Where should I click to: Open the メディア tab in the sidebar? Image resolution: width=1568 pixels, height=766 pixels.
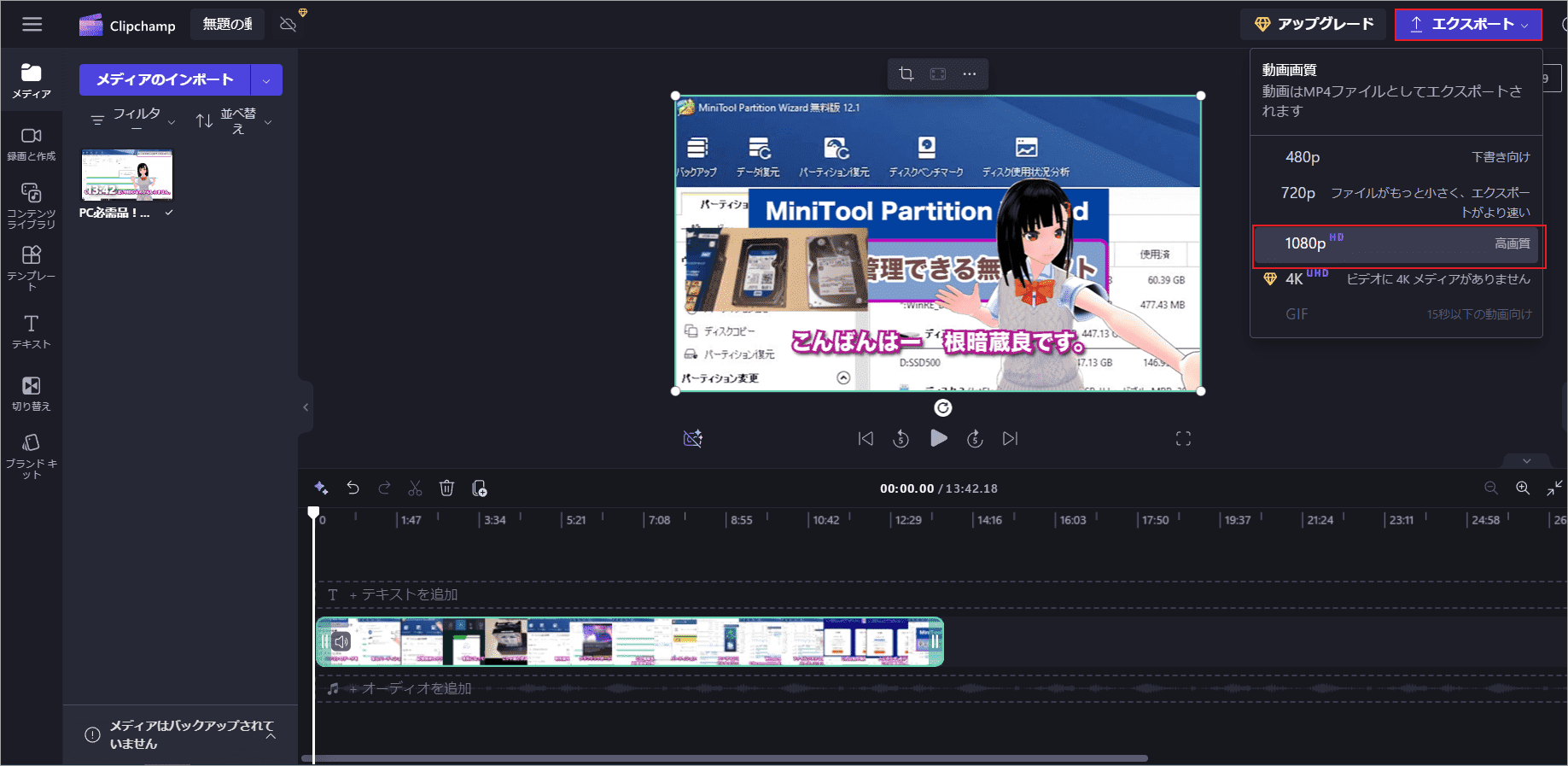click(x=32, y=81)
